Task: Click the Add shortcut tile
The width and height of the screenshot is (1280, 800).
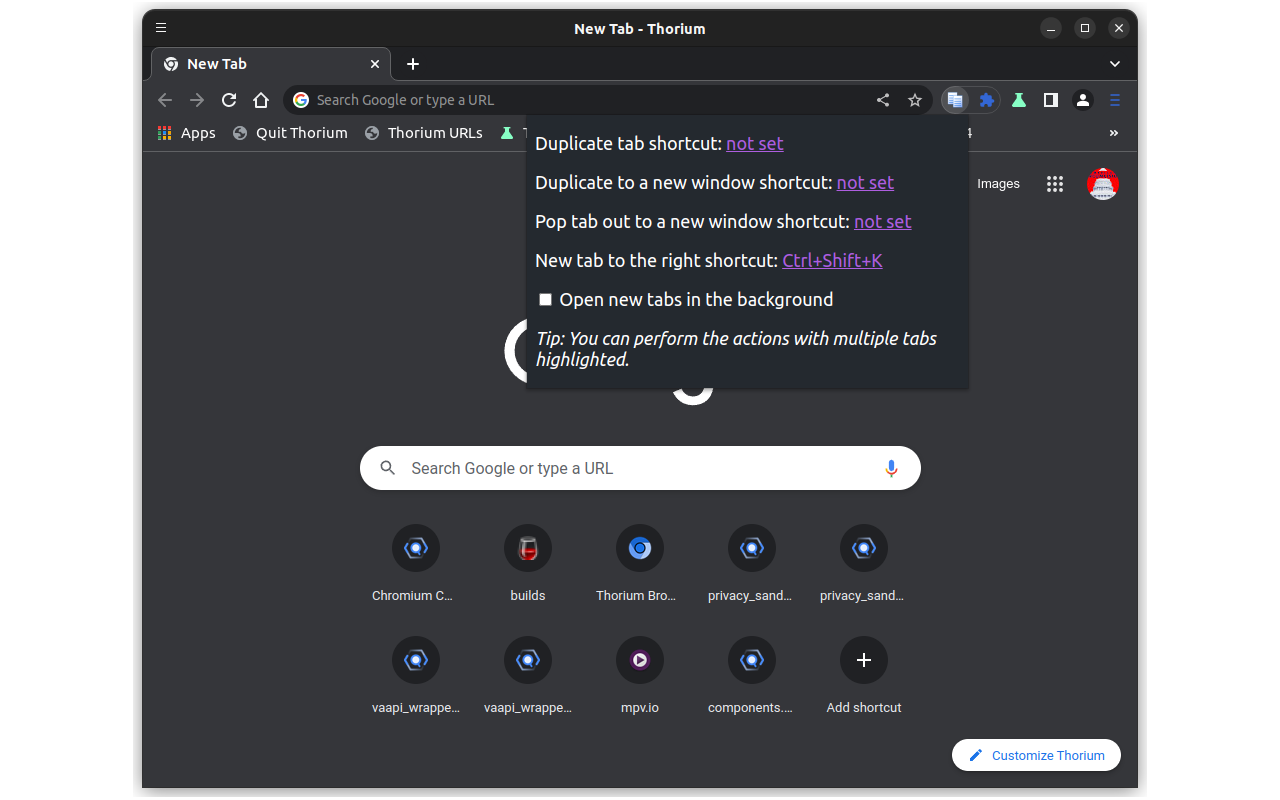Action: [864, 677]
